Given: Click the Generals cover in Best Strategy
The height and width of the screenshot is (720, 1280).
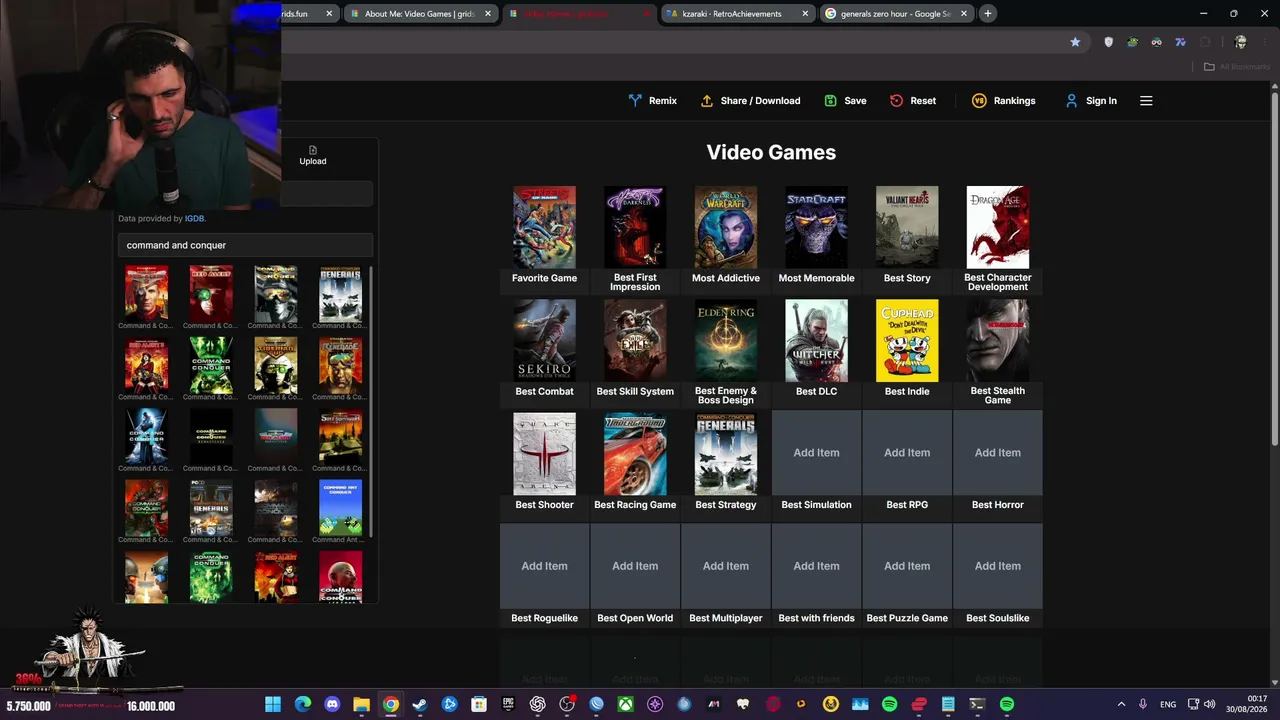Looking at the screenshot, I should click(726, 454).
